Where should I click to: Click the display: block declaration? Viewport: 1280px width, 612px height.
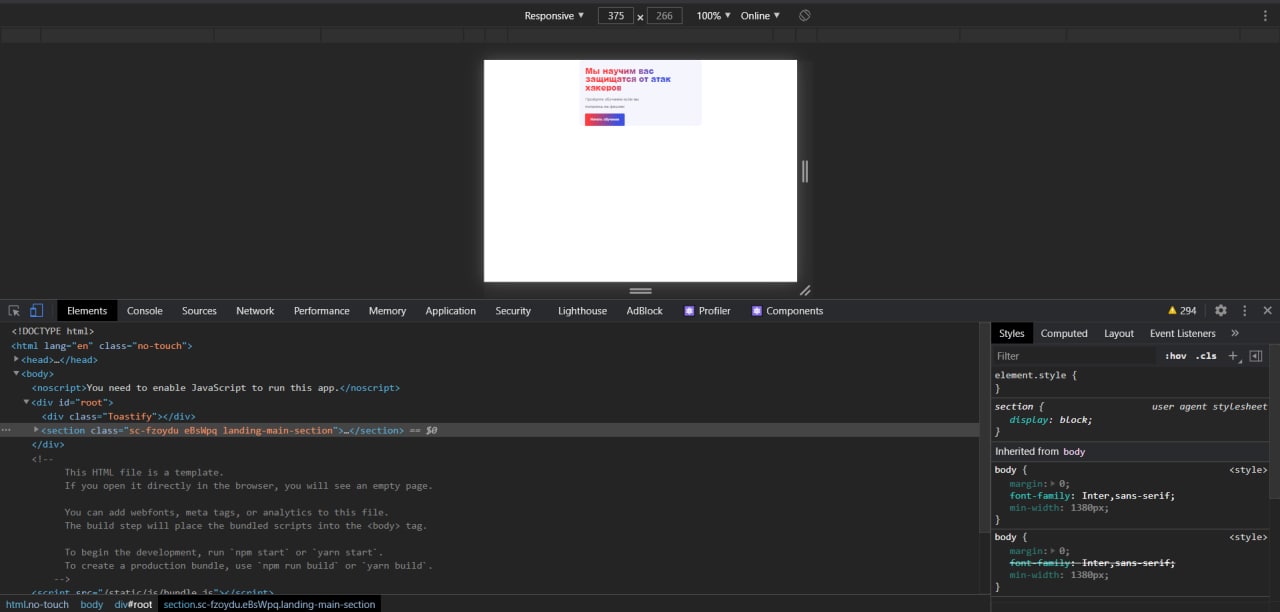click(1051, 420)
